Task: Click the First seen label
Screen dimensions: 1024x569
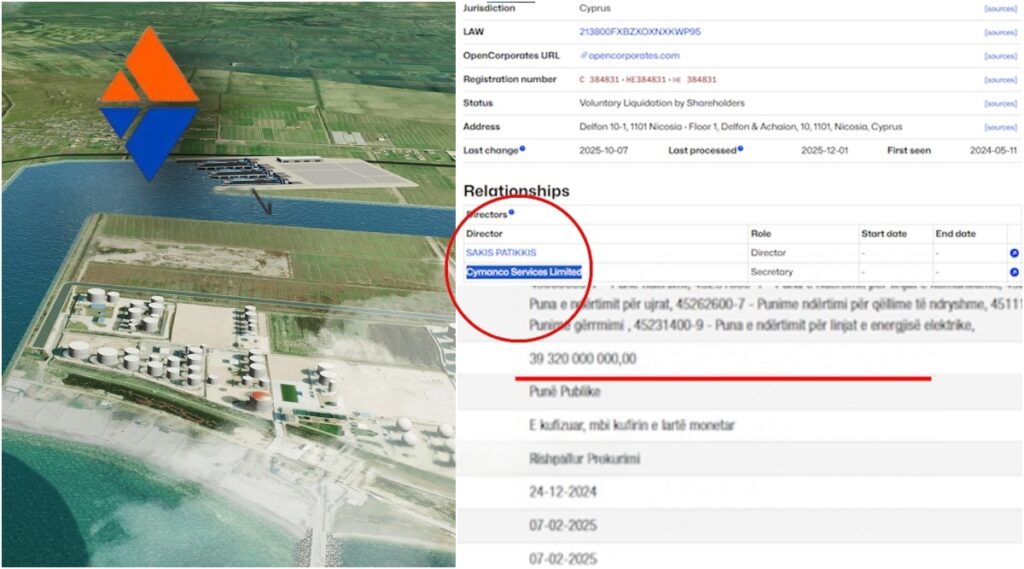Action: coord(908,150)
